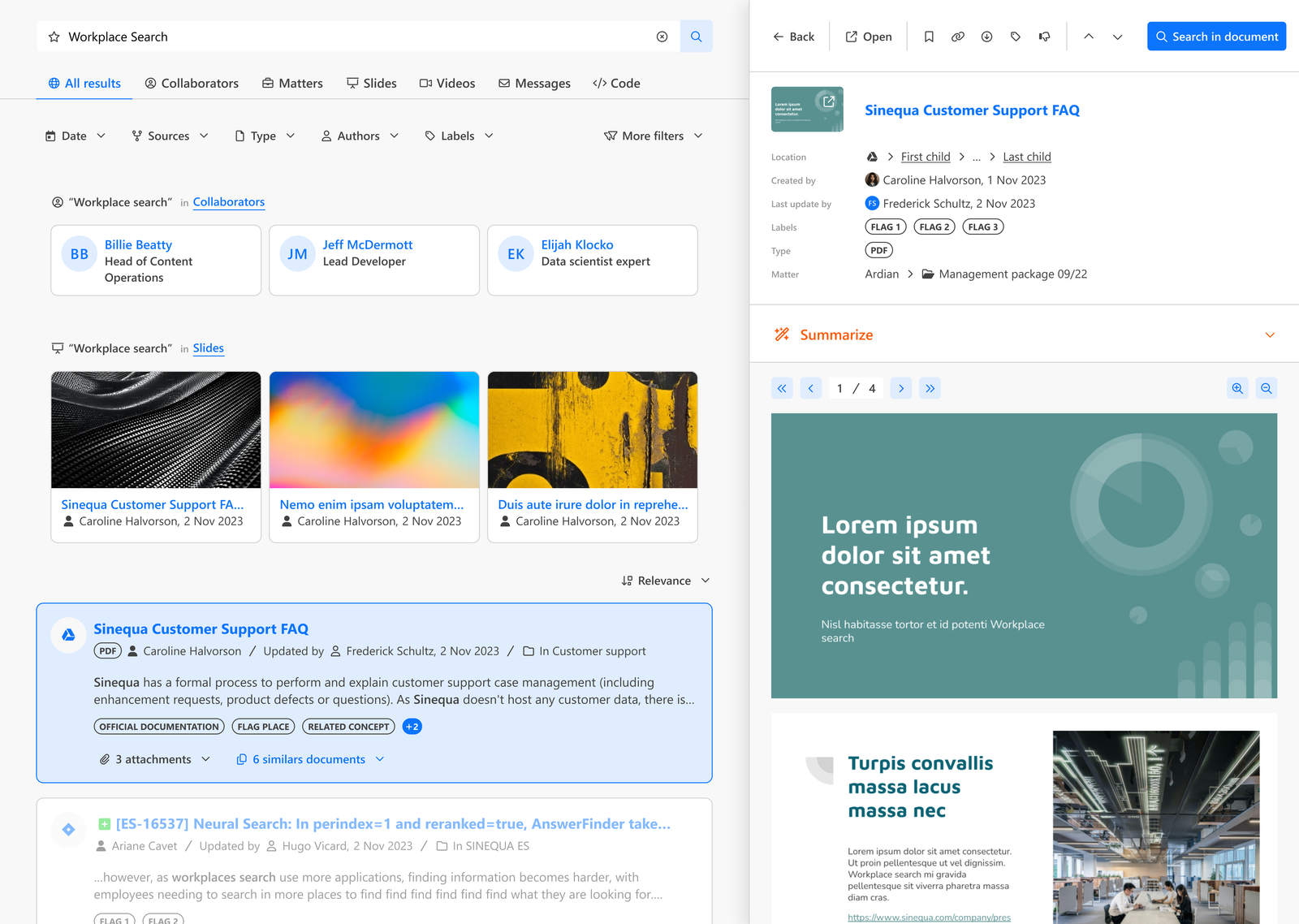Image resolution: width=1299 pixels, height=924 pixels.
Task: Switch to Messages tab
Action: [x=534, y=83]
